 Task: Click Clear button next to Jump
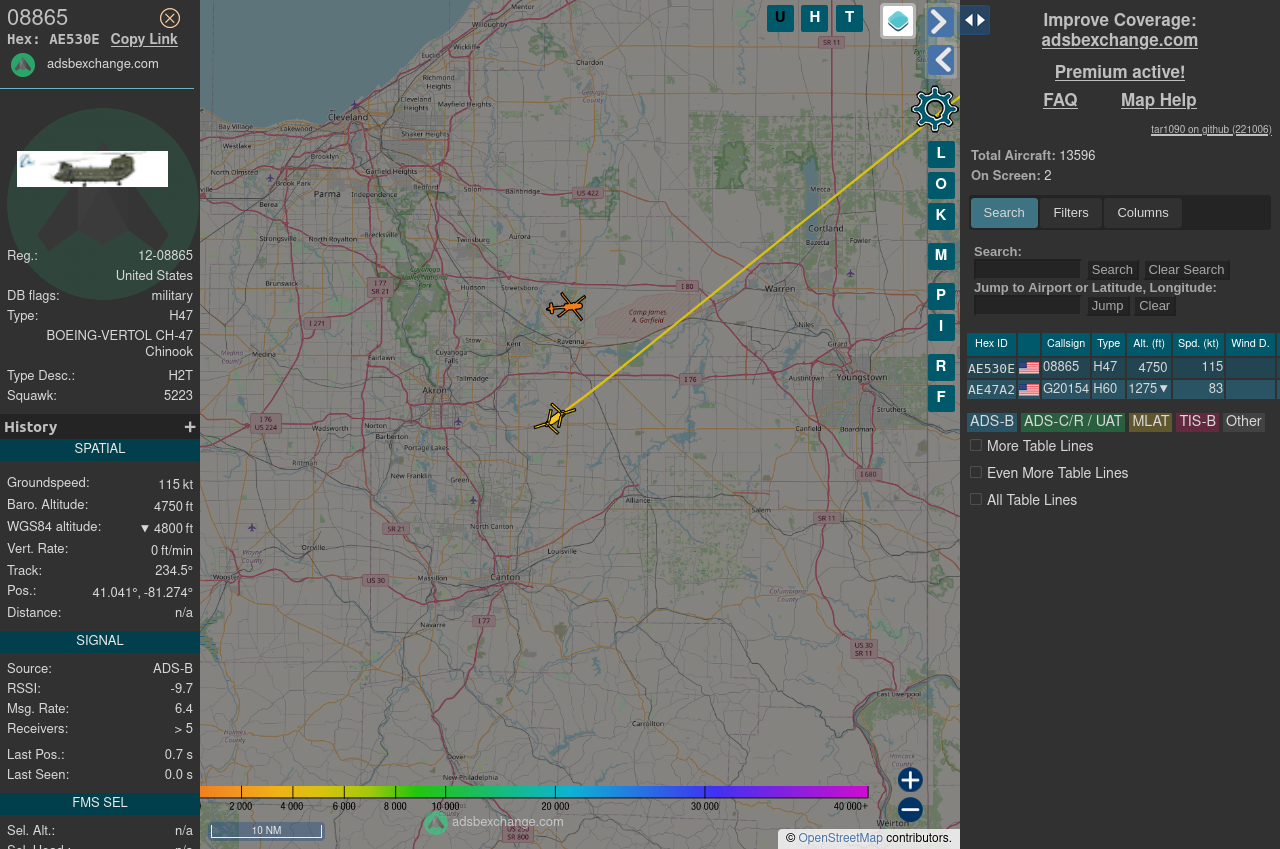(1154, 306)
